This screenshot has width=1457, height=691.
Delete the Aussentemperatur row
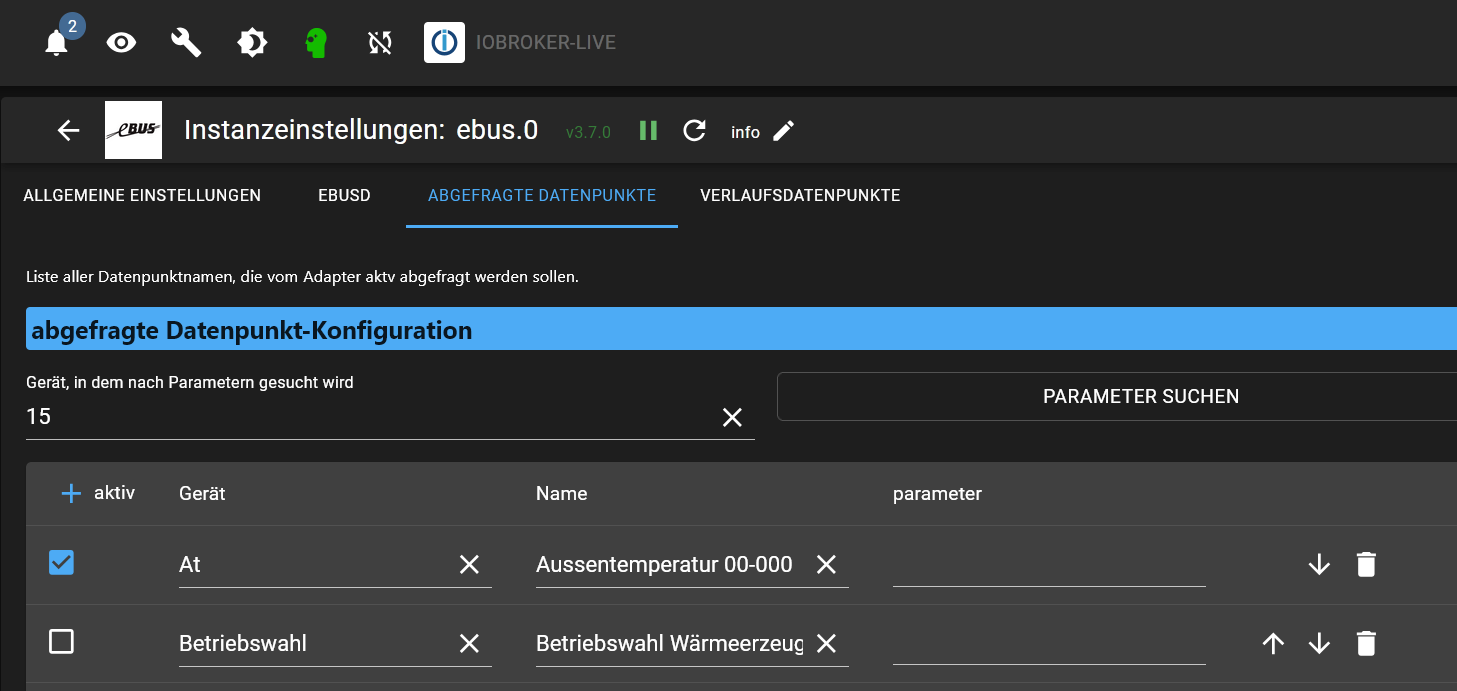coord(1366,564)
